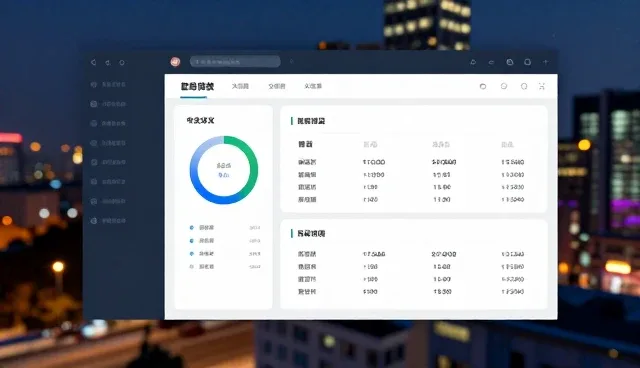Open the topmost item in the left sidebar

pyautogui.click(x=108, y=84)
